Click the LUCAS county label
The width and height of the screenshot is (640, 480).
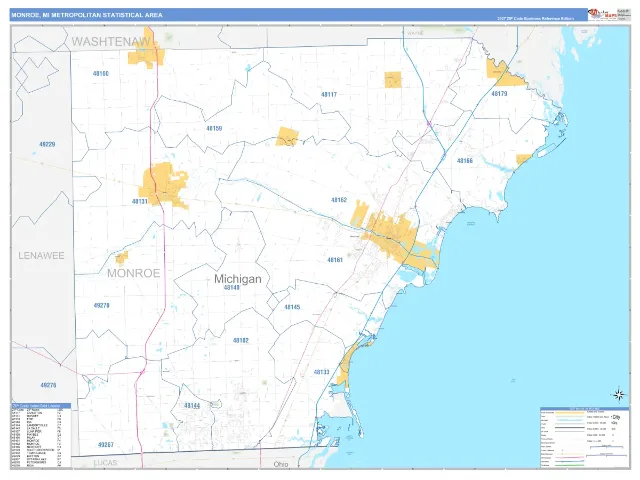[105, 463]
